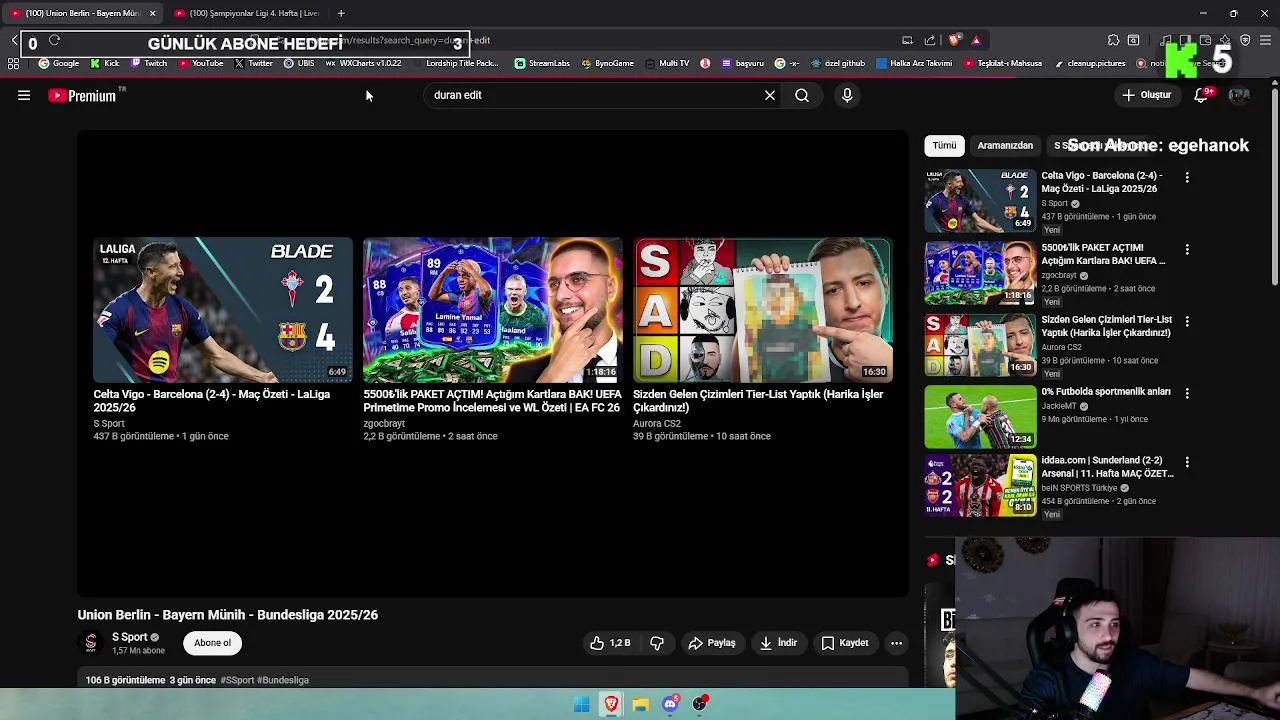
Task: Open the StreamLabs bookmark
Action: click(x=542, y=63)
